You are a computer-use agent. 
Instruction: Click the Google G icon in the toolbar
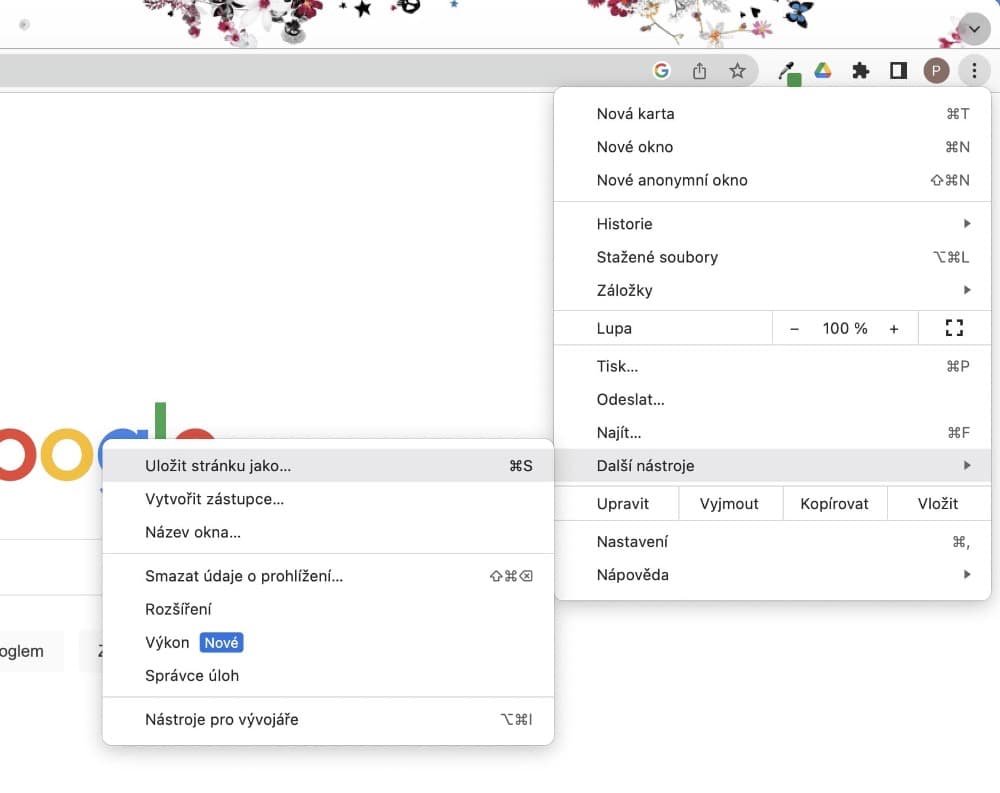pyautogui.click(x=661, y=70)
